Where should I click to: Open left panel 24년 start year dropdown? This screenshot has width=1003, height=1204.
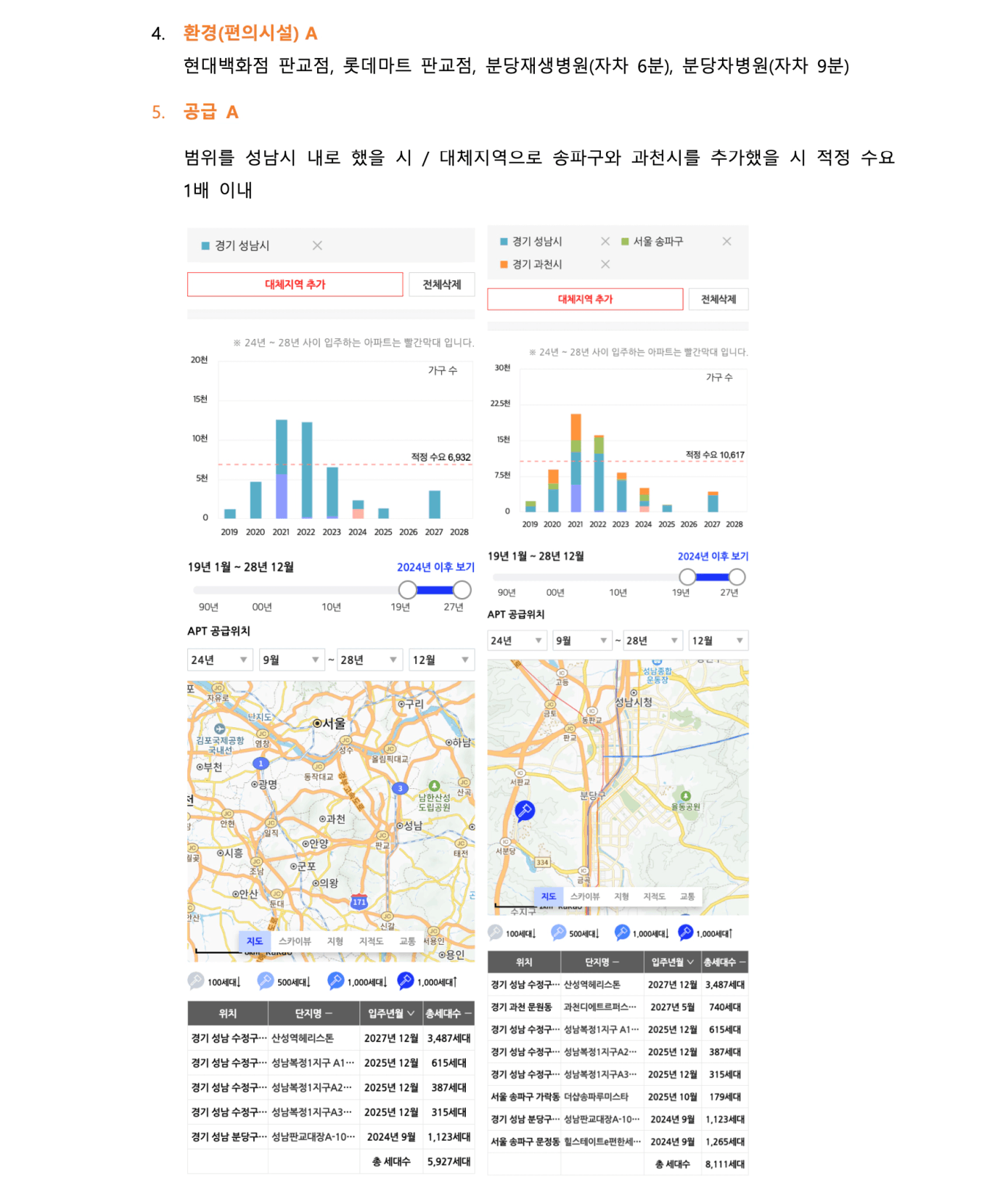(219, 660)
